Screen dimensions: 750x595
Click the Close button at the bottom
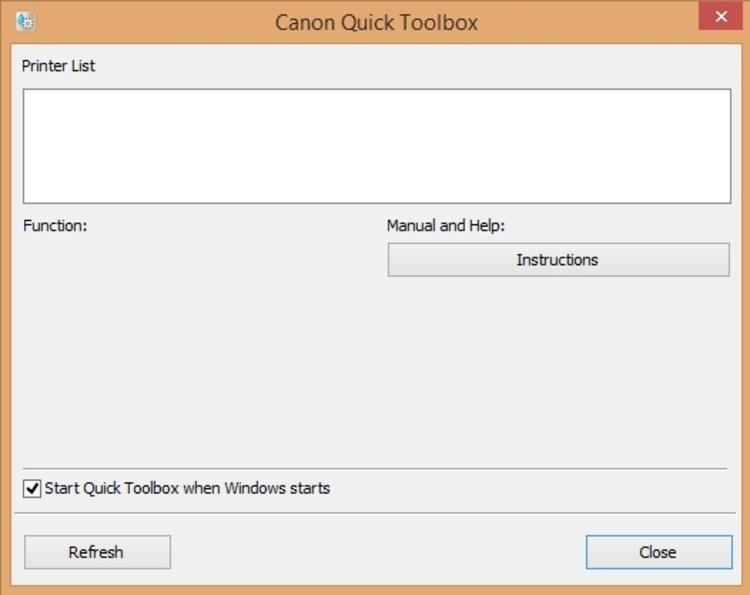tap(659, 552)
